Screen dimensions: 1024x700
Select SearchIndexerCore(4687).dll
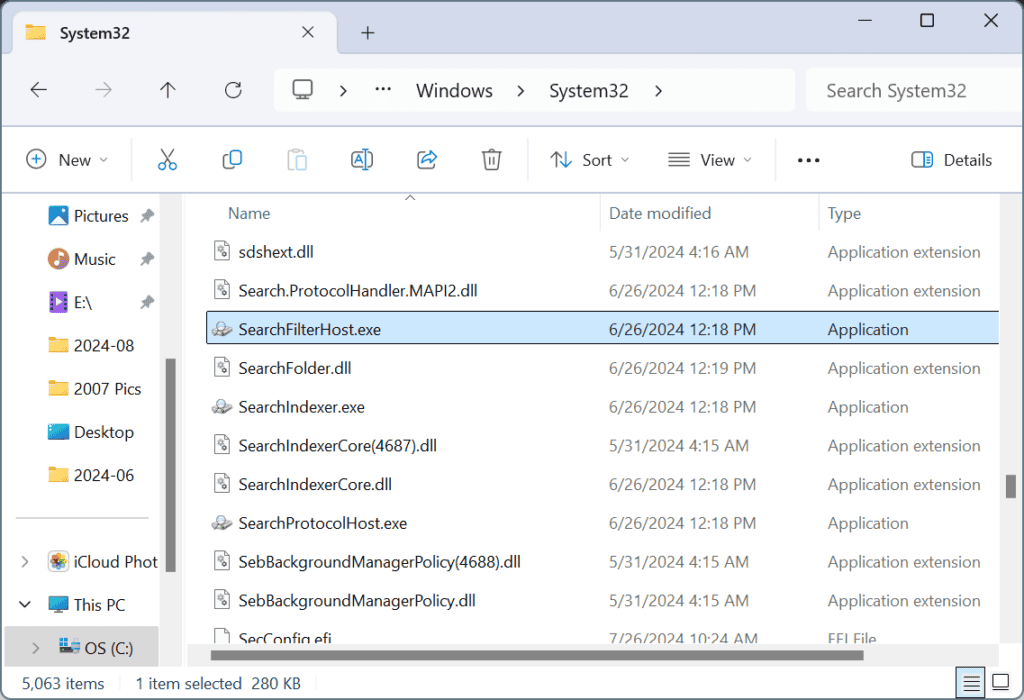pyautogui.click(x=337, y=446)
